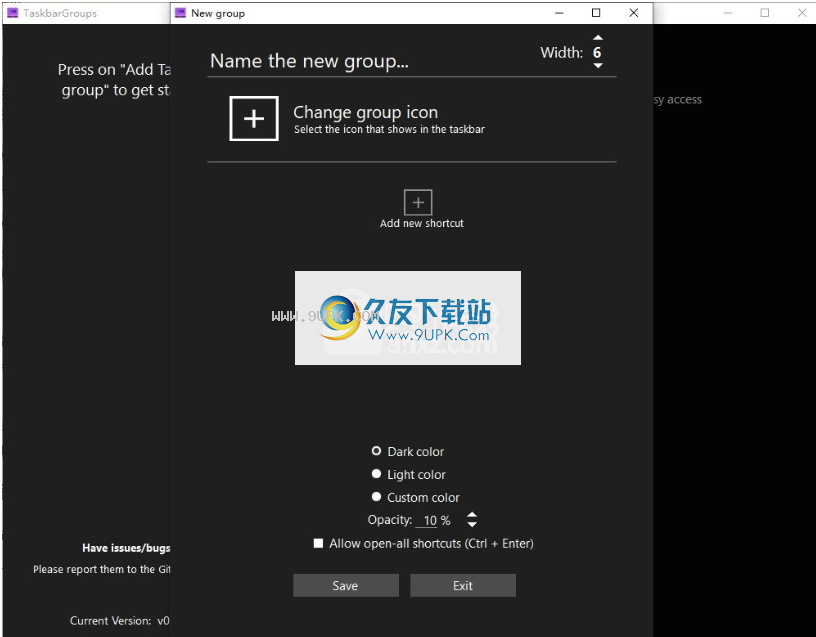This screenshot has height=637, width=816.
Task: Click the TaskbarGroups window title icon
Action: pos(12,13)
